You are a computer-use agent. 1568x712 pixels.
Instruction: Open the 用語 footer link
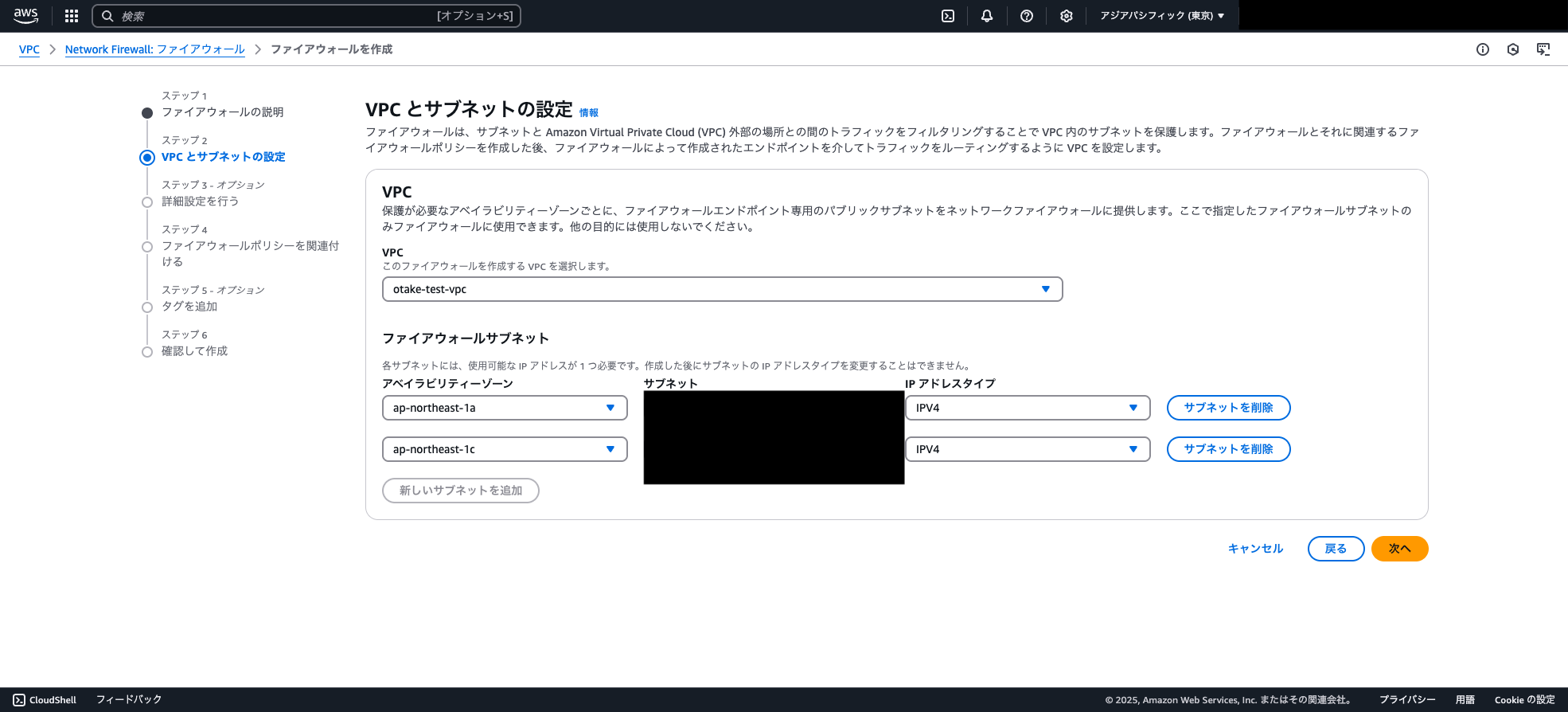(1465, 700)
